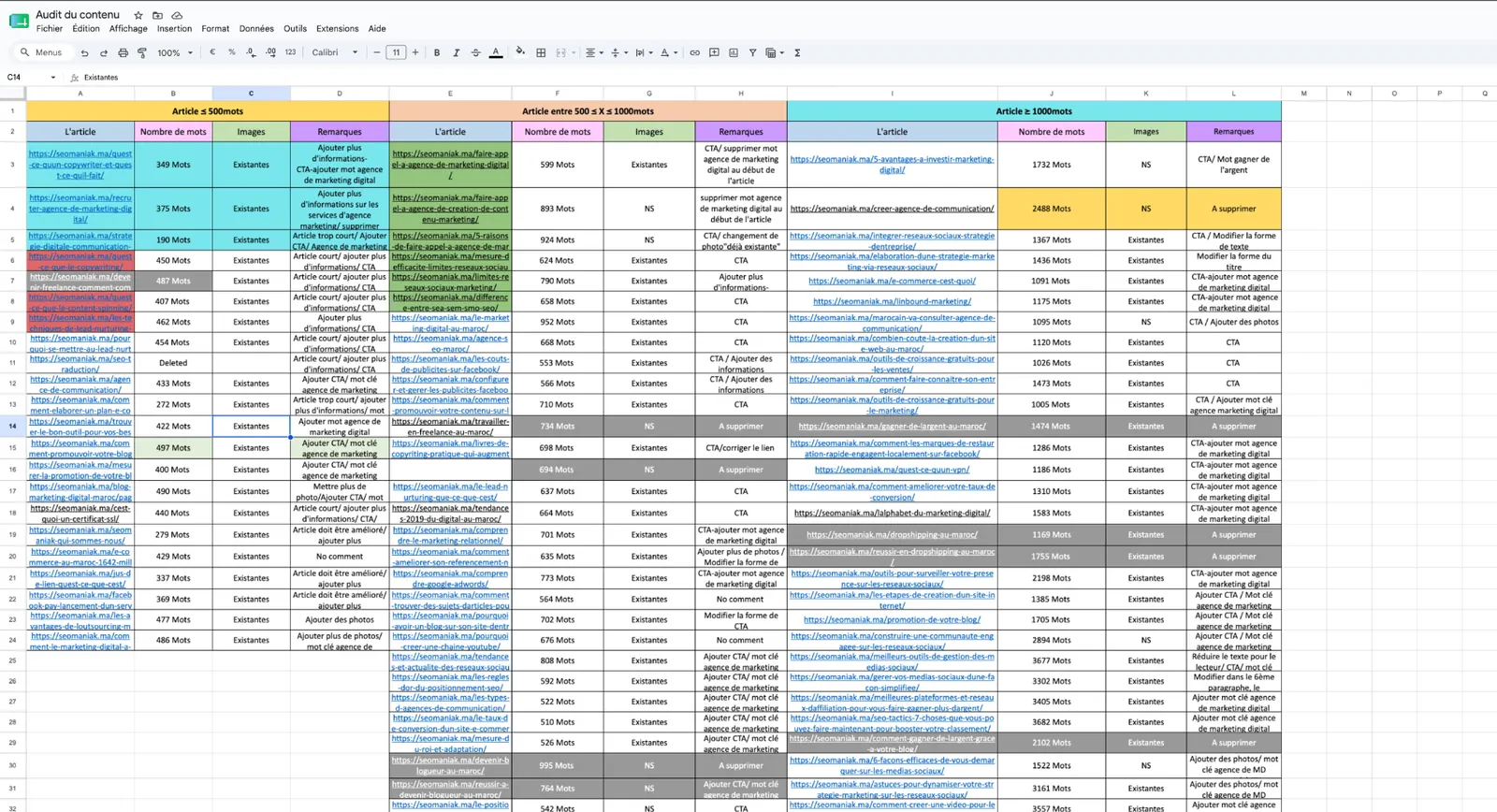Print the spreadsheet using the printer icon
The height and width of the screenshot is (812, 1497).
pyautogui.click(x=123, y=53)
